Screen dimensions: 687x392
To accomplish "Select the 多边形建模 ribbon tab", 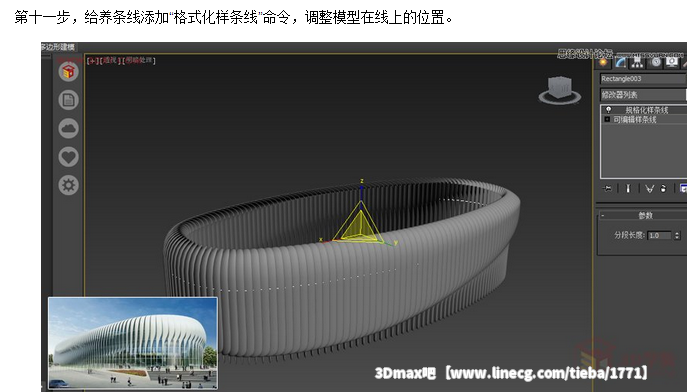I will (58, 46).
